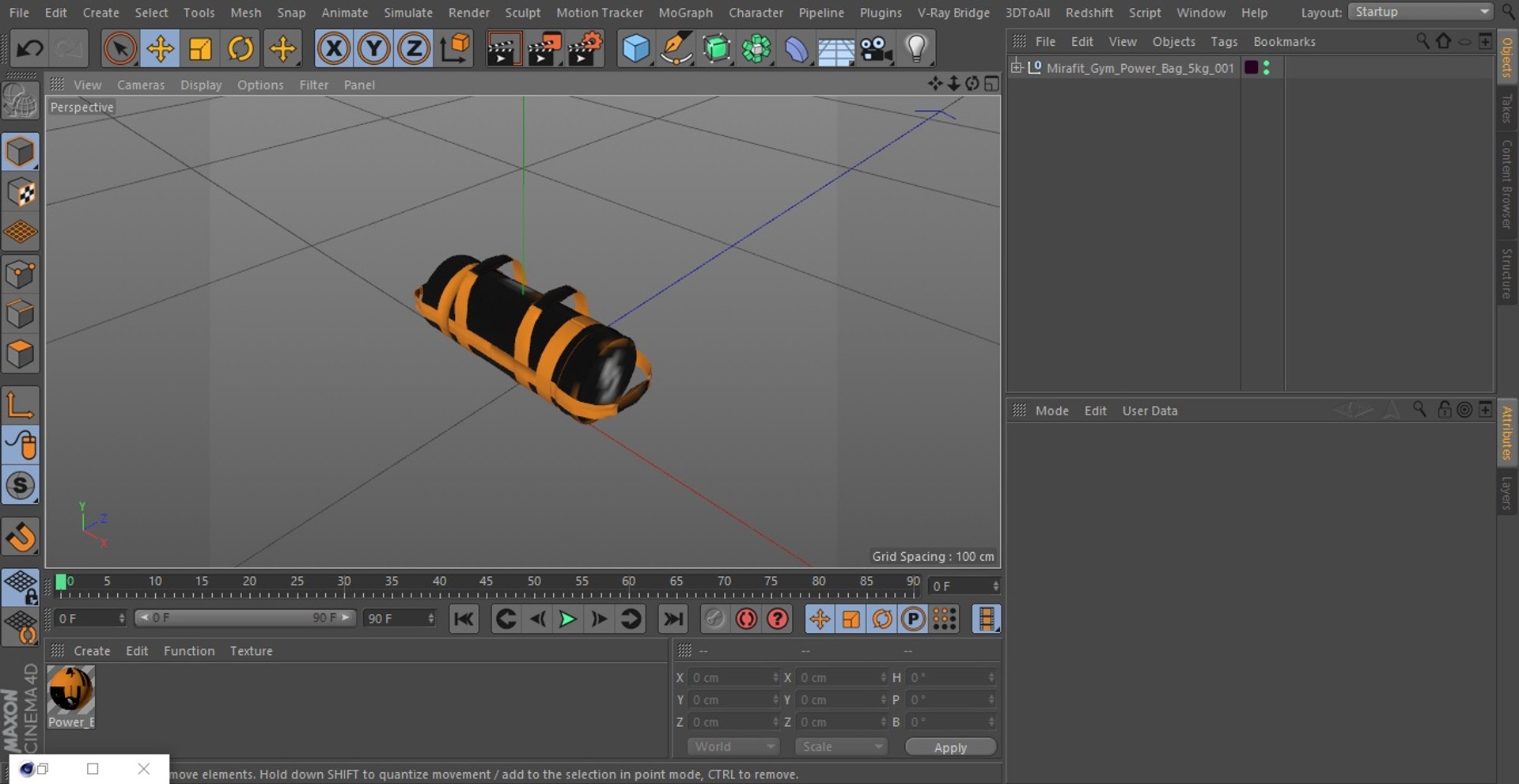Open the Subdivision Surface generator icon
This screenshot has height=784, width=1519.
point(717,49)
